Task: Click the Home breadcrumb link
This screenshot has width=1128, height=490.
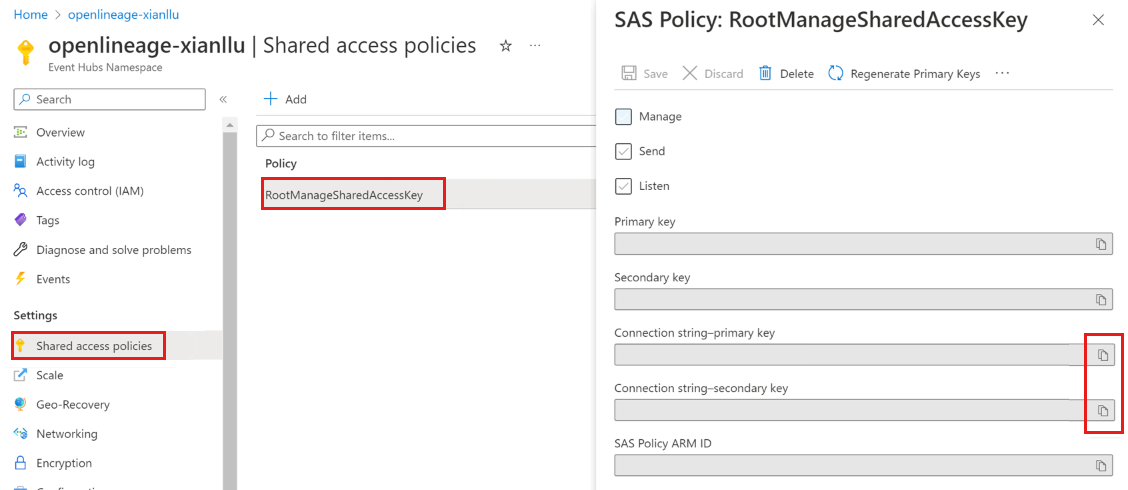Action: [30, 16]
